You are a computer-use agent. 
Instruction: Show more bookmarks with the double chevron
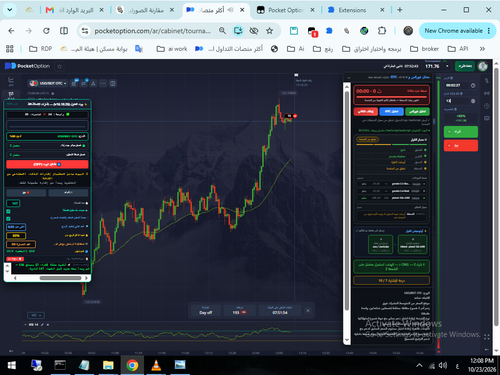(482, 49)
